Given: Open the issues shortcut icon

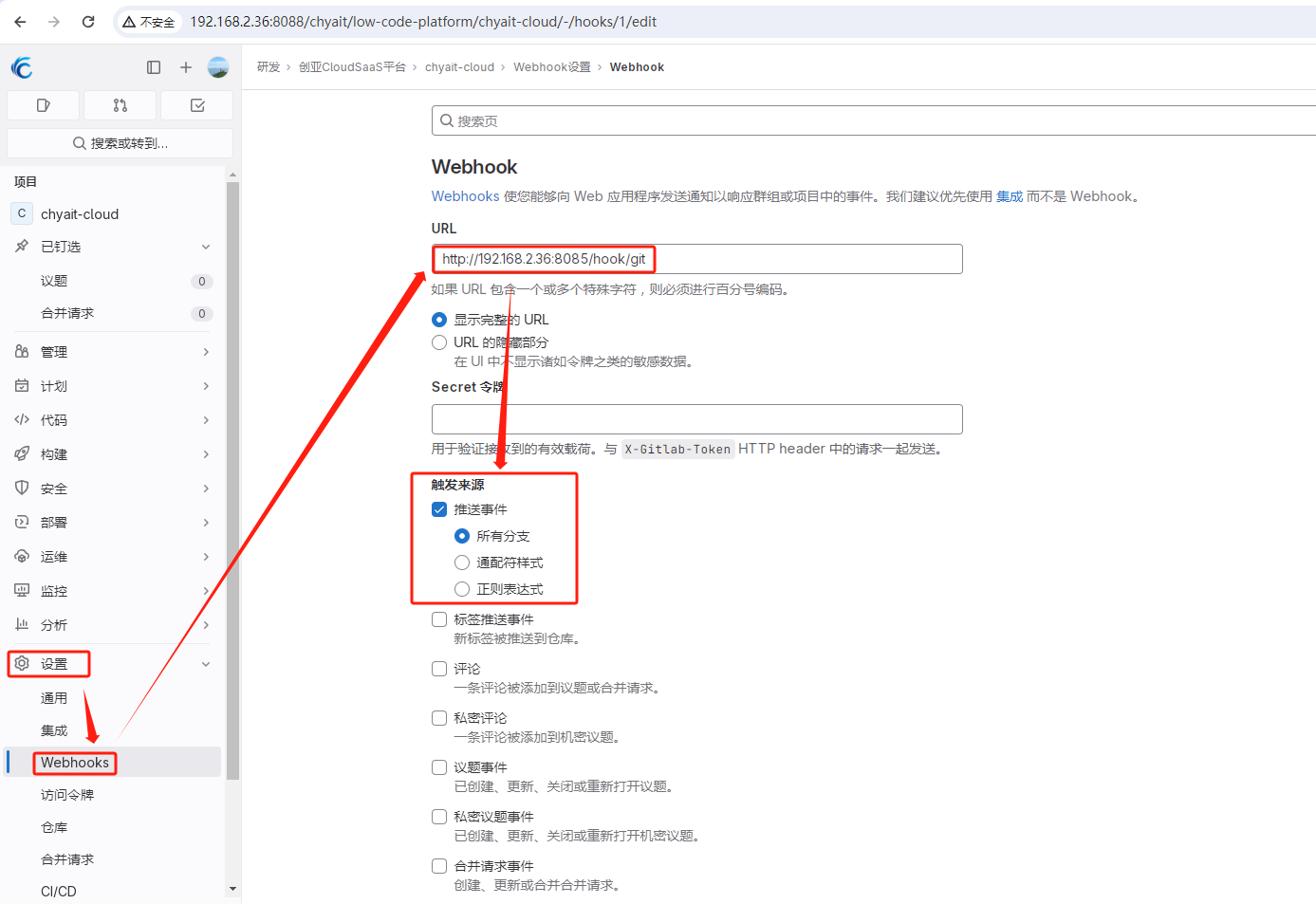Looking at the screenshot, I should [x=43, y=105].
